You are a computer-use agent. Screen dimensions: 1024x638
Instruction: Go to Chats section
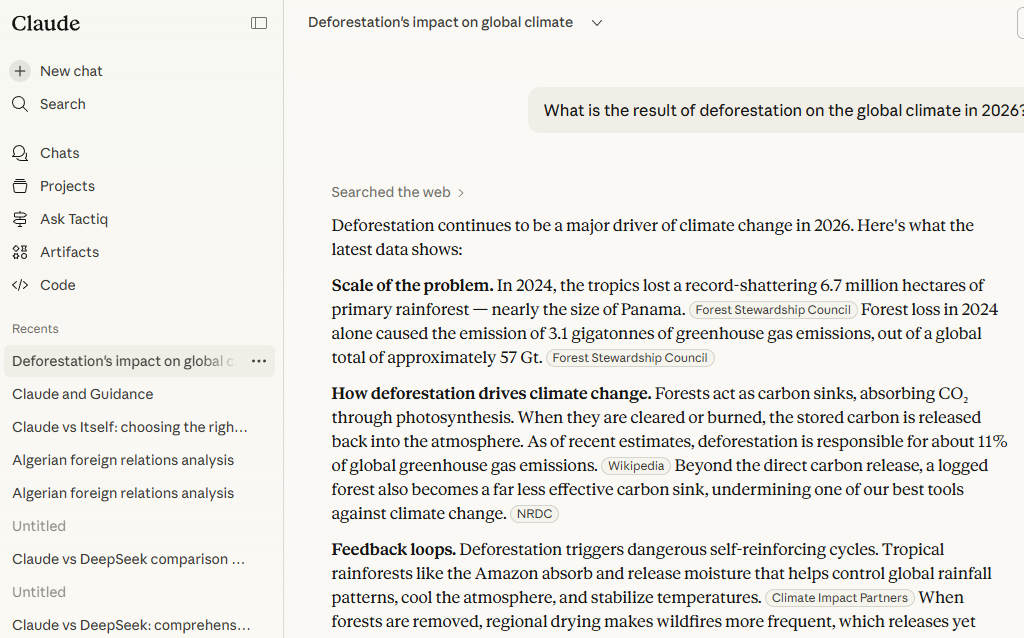(59, 153)
